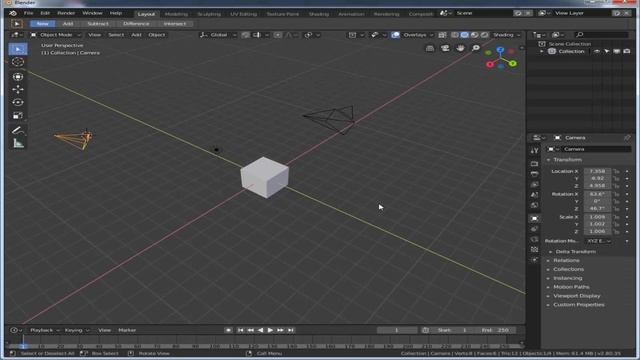Click the green Y axis gizmo ball
The height and width of the screenshot is (360, 640).
click(513, 64)
